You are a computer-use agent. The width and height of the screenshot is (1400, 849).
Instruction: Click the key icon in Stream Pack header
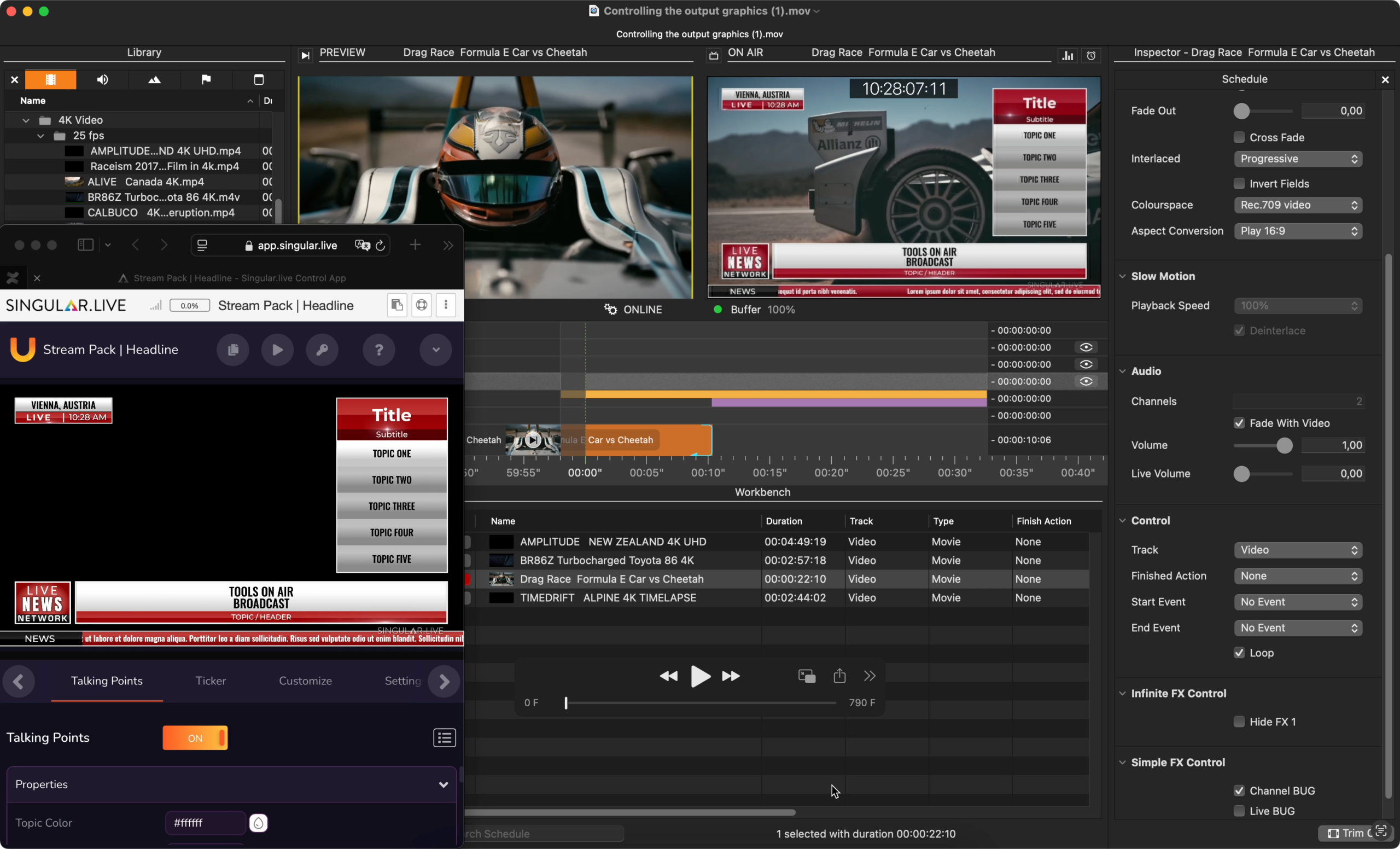pyautogui.click(x=322, y=350)
